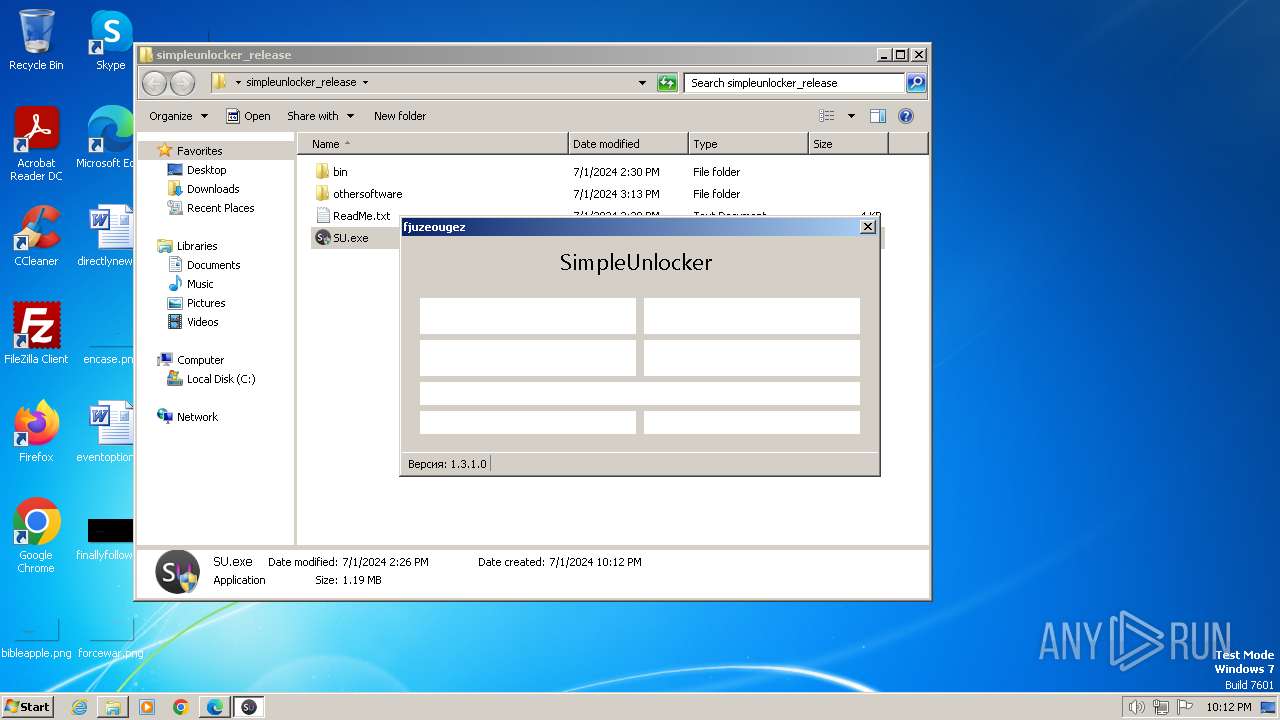
Task: Open Pictures library
Action: pyautogui.click(x=206, y=303)
